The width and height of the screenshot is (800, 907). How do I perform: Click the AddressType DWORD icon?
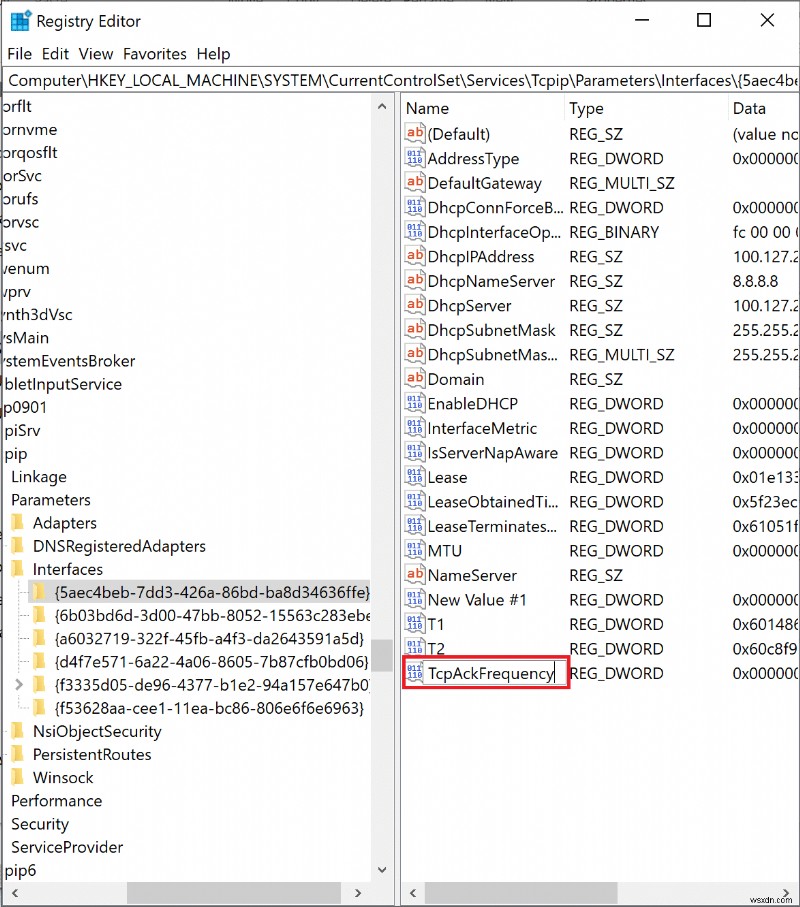click(415, 158)
